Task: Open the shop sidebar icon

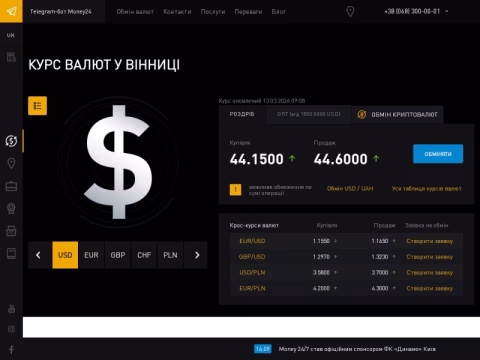Action: coord(11,231)
